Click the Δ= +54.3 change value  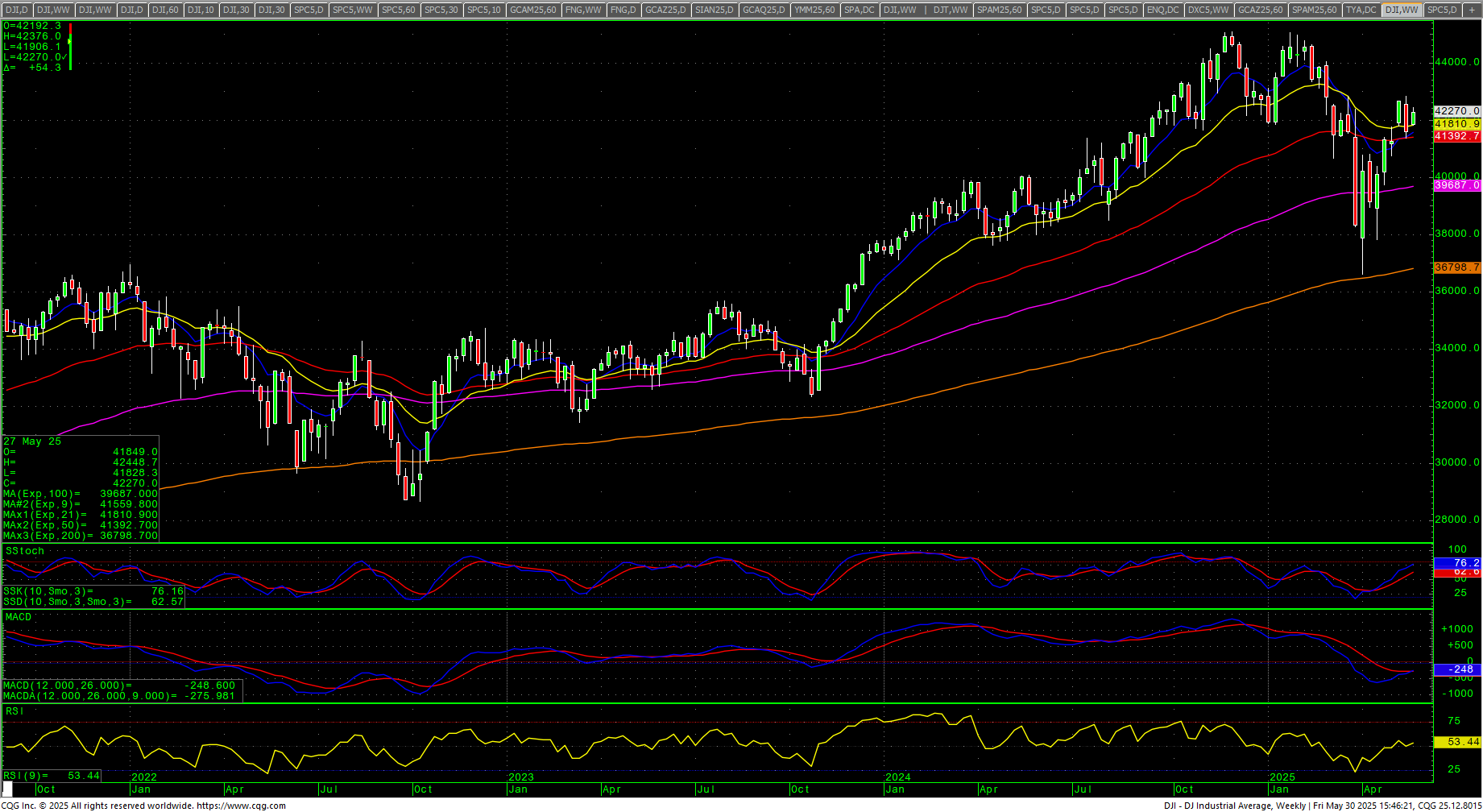32,68
